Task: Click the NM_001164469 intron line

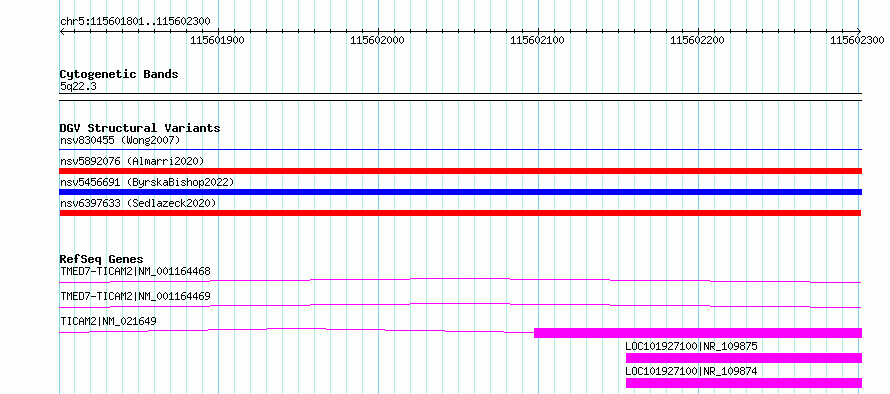Action: 460,305
